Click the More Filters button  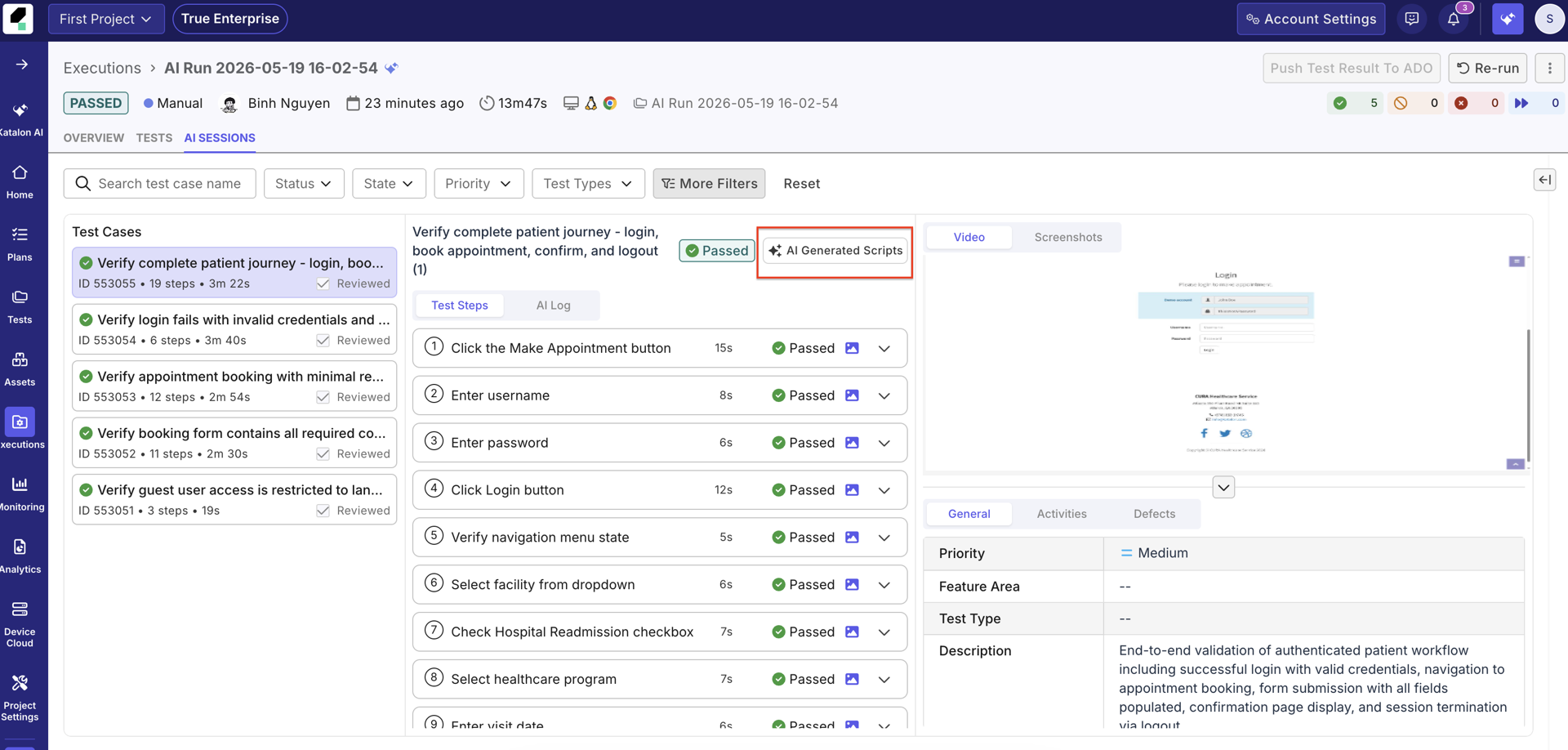click(710, 184)
